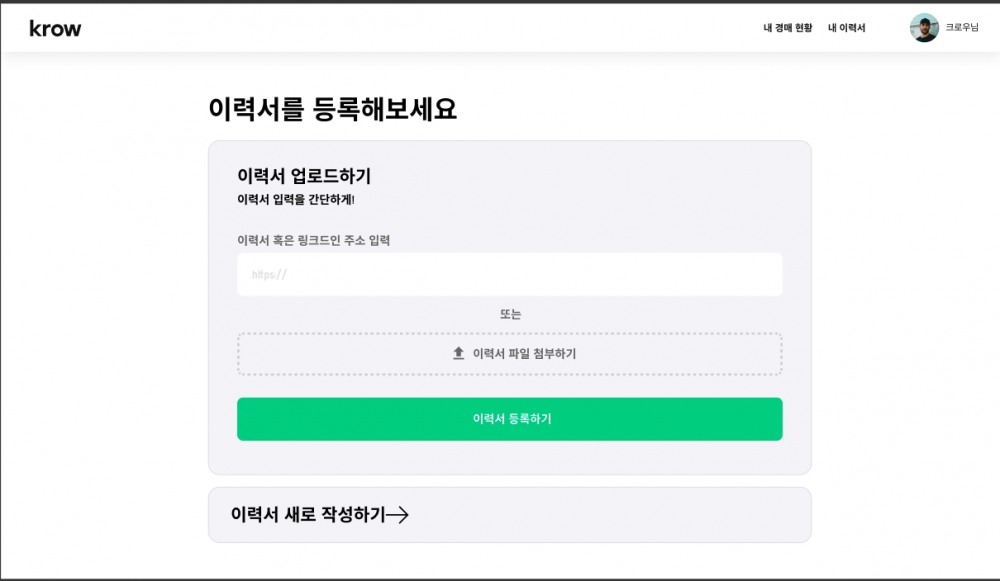The height and width of the screenshot is (581, 1000).
Task: Click the krow logo
Action: pyautogui.click(x=55, y=29)
